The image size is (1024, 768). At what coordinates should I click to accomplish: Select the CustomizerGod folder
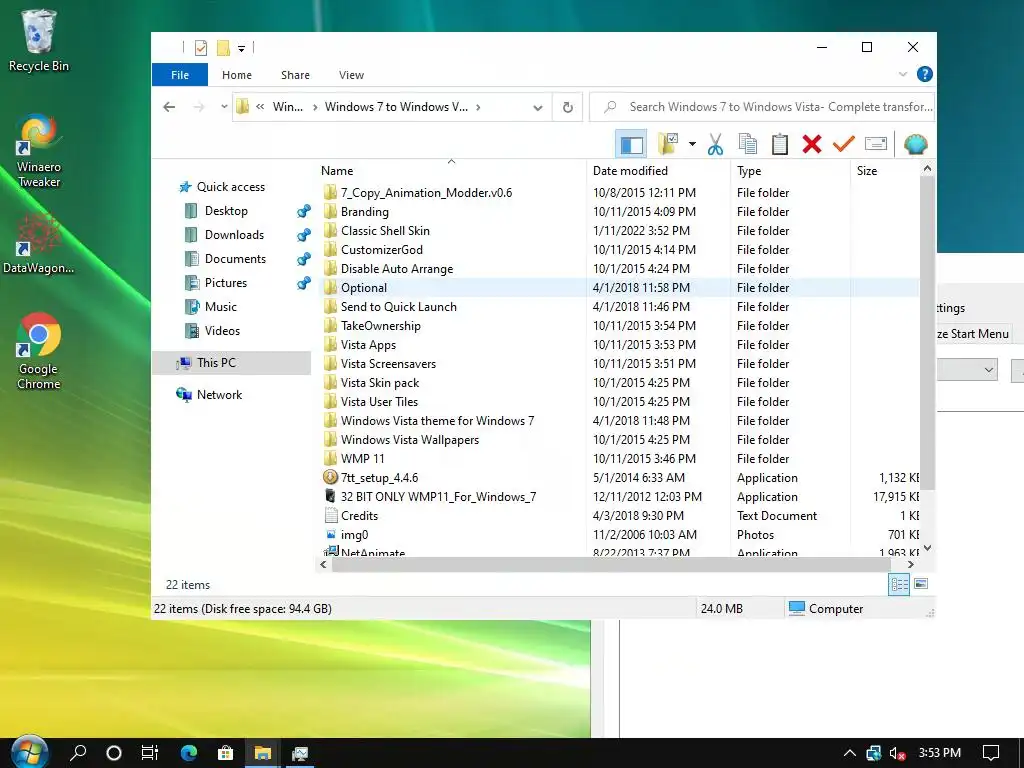coord(381,249)
